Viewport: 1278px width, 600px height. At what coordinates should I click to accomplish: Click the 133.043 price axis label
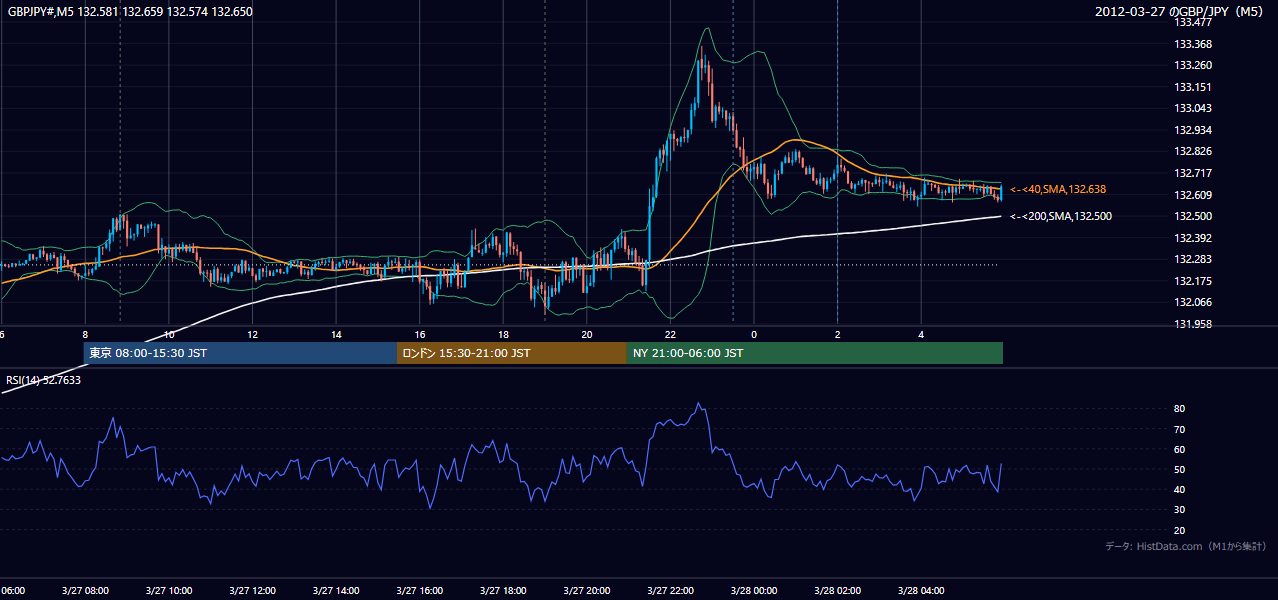click(1192, 108)
